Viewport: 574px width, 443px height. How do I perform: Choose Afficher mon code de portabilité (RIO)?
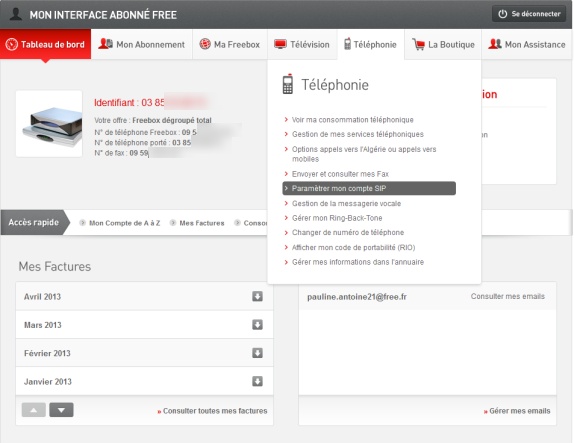coord(353,247)
